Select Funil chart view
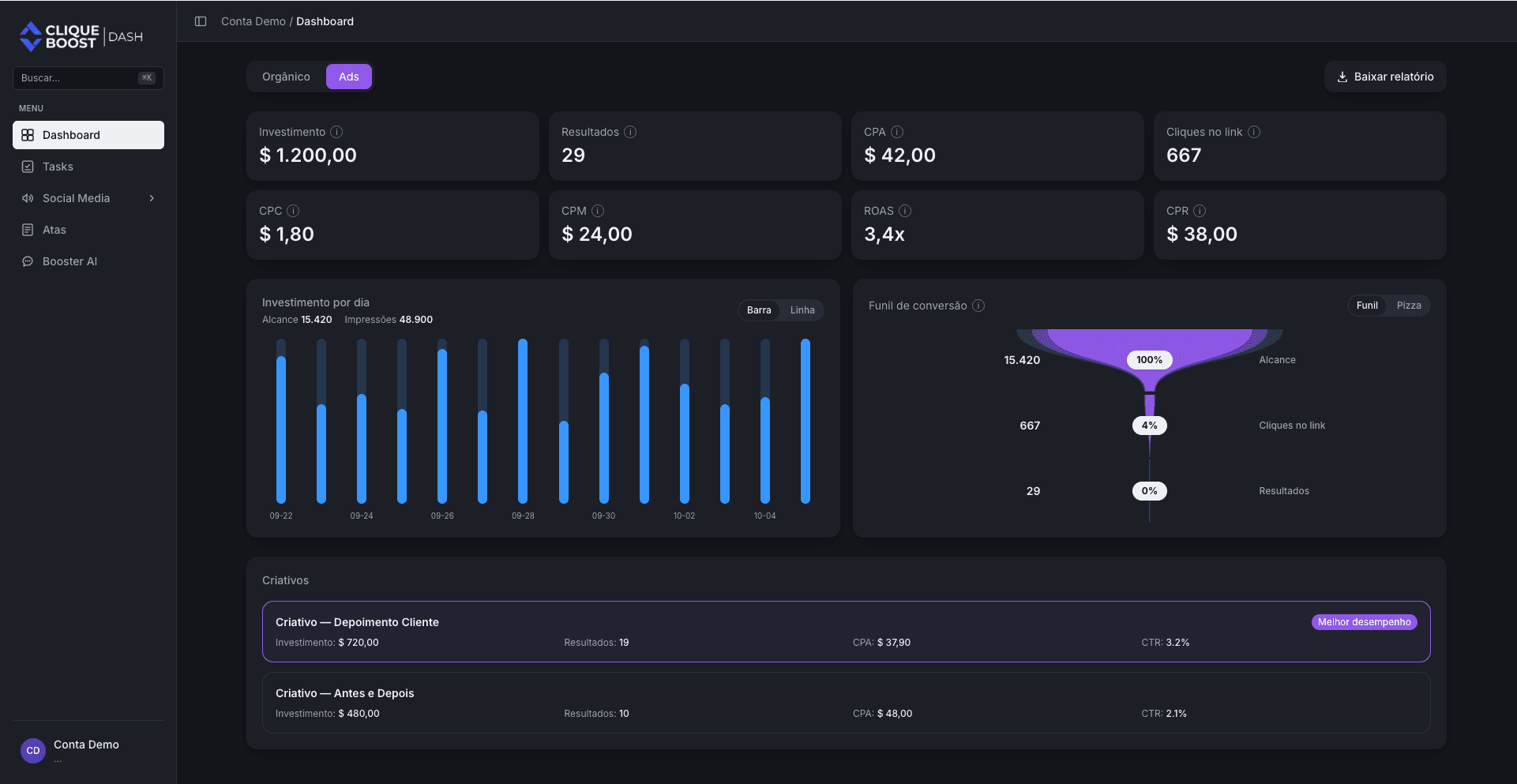The width and height of the screenshot is (1517, 784). [x=1367, y=306]
